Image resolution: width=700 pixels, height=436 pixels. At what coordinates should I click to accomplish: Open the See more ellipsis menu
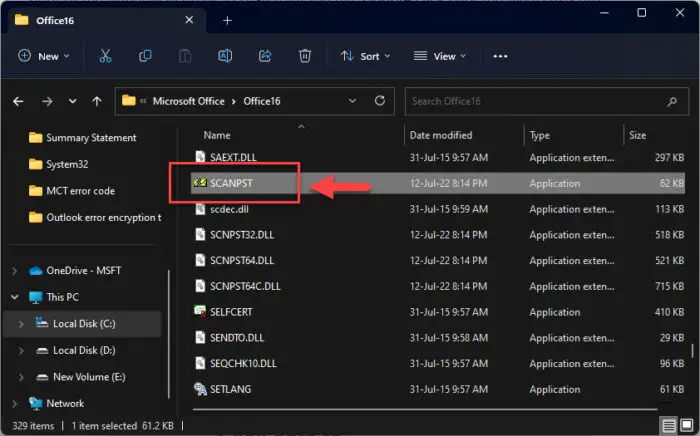pos(500,56)
